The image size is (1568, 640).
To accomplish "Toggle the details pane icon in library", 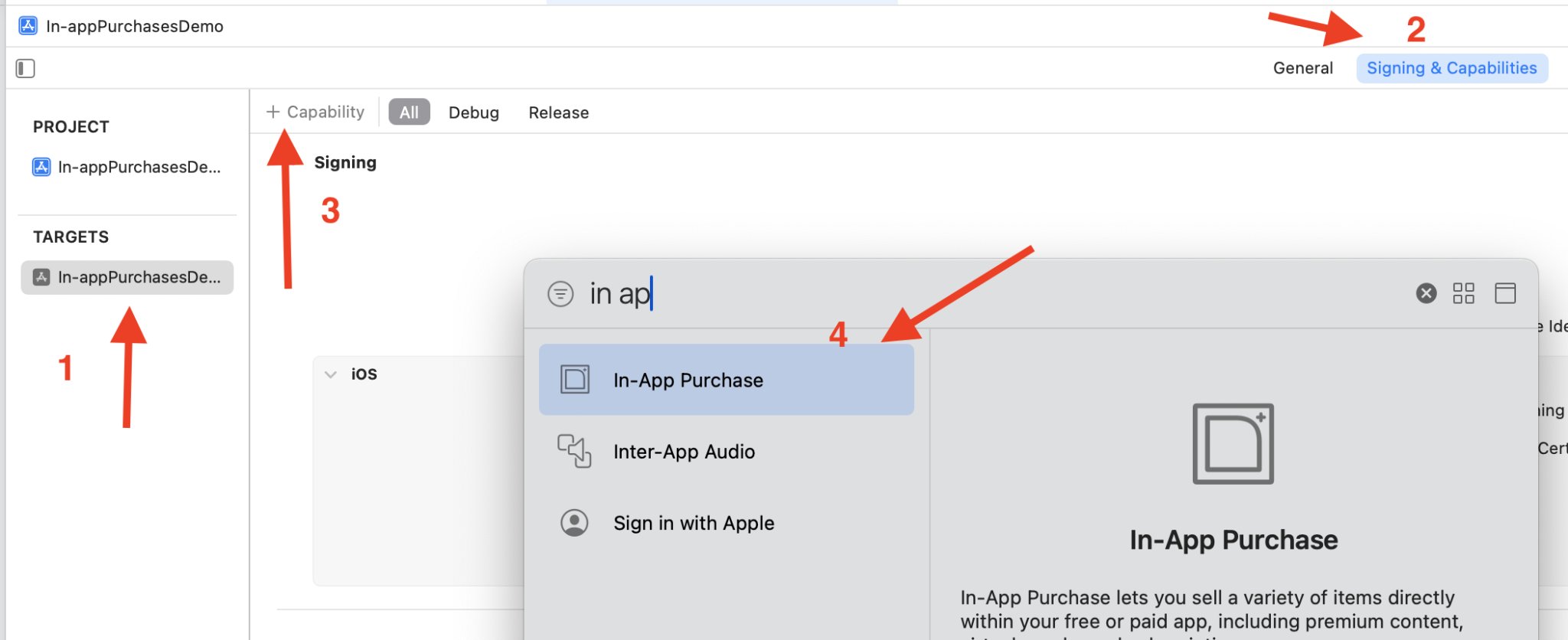I will pos(1504,294).
